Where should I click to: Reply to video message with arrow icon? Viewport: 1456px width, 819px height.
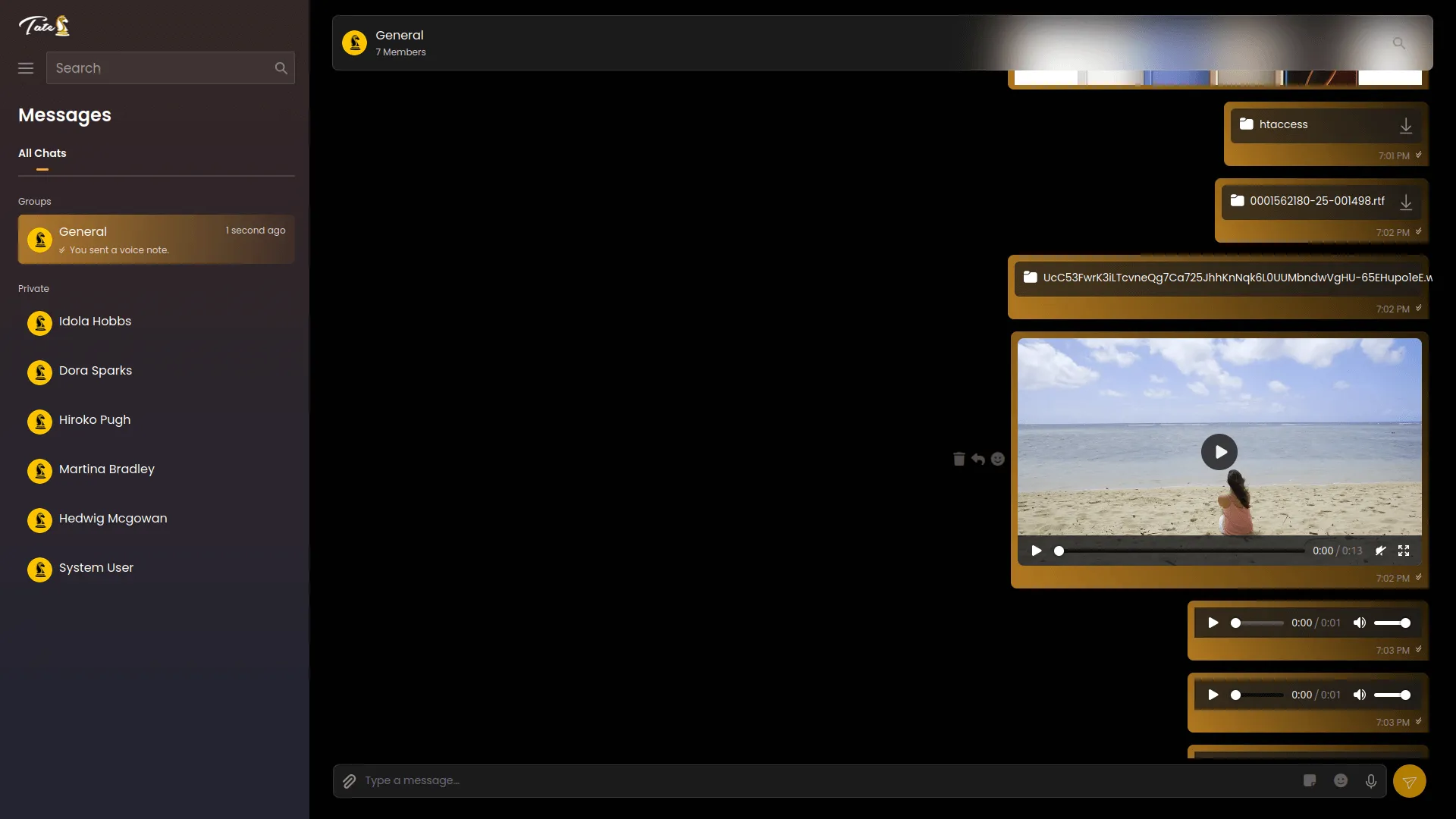(x=978, y=459)
